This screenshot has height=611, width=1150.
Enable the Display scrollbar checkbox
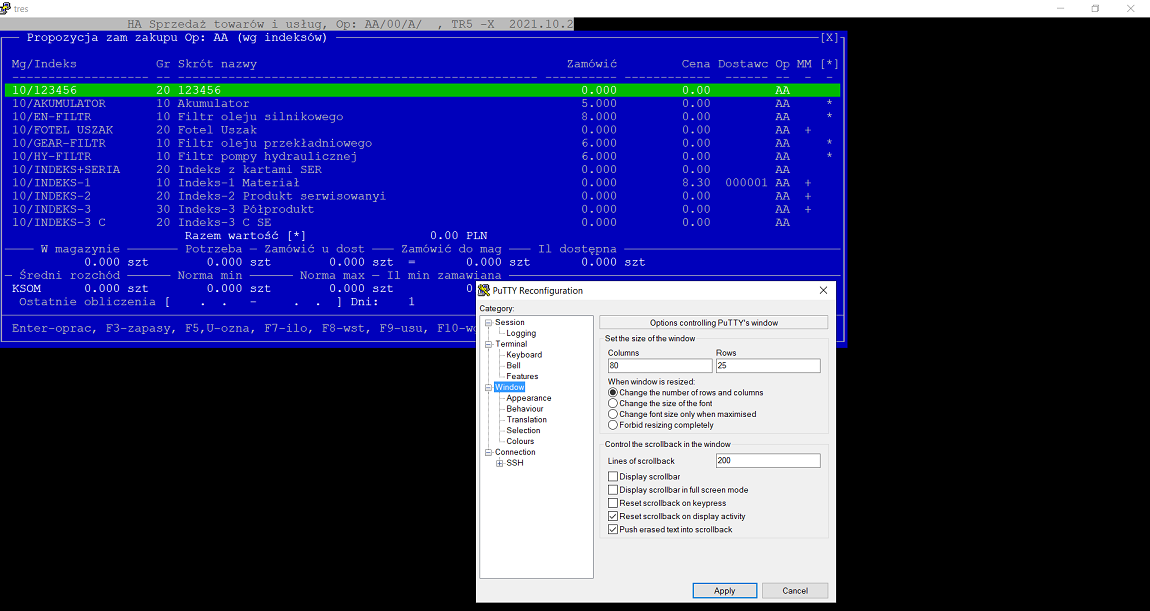[x=613, y=477]
